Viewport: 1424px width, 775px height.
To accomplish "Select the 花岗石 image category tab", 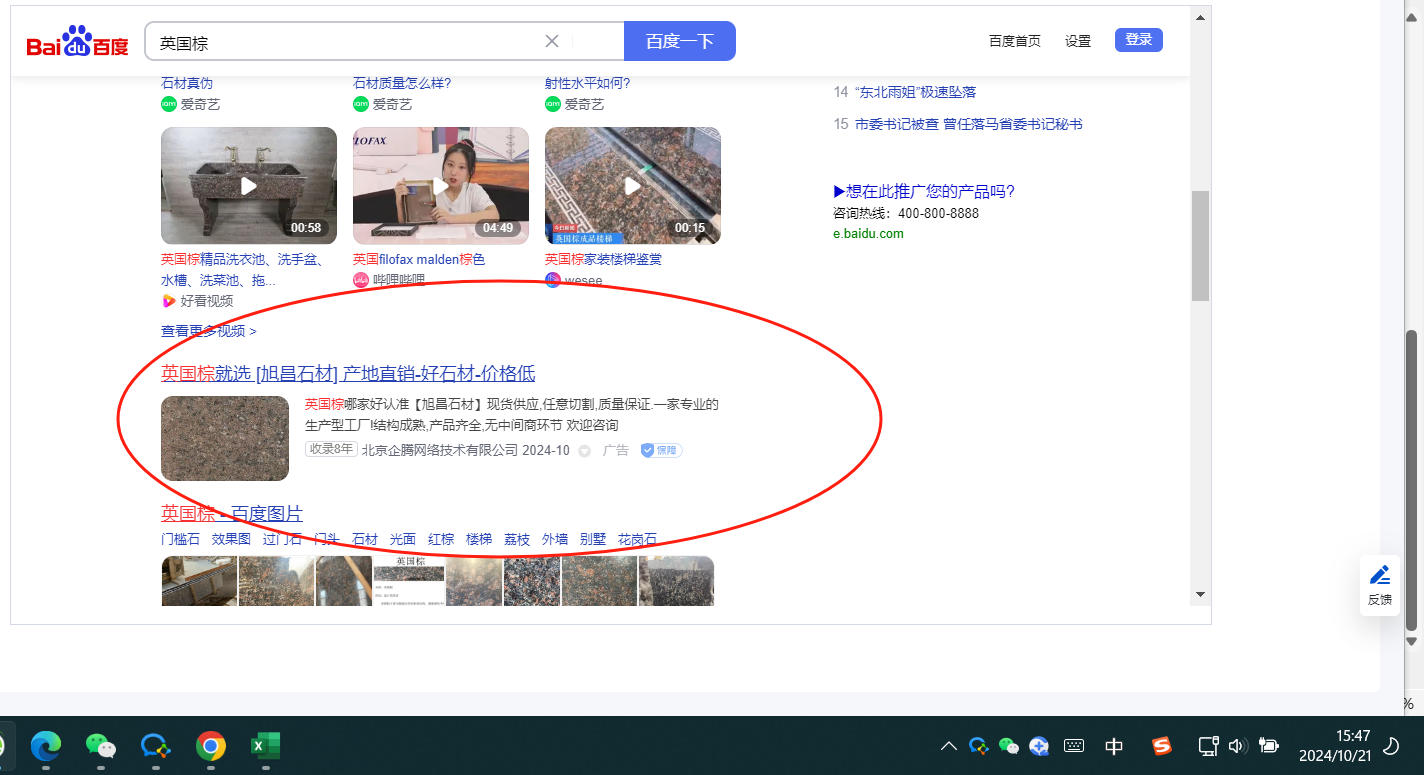I will coord(637,539).
